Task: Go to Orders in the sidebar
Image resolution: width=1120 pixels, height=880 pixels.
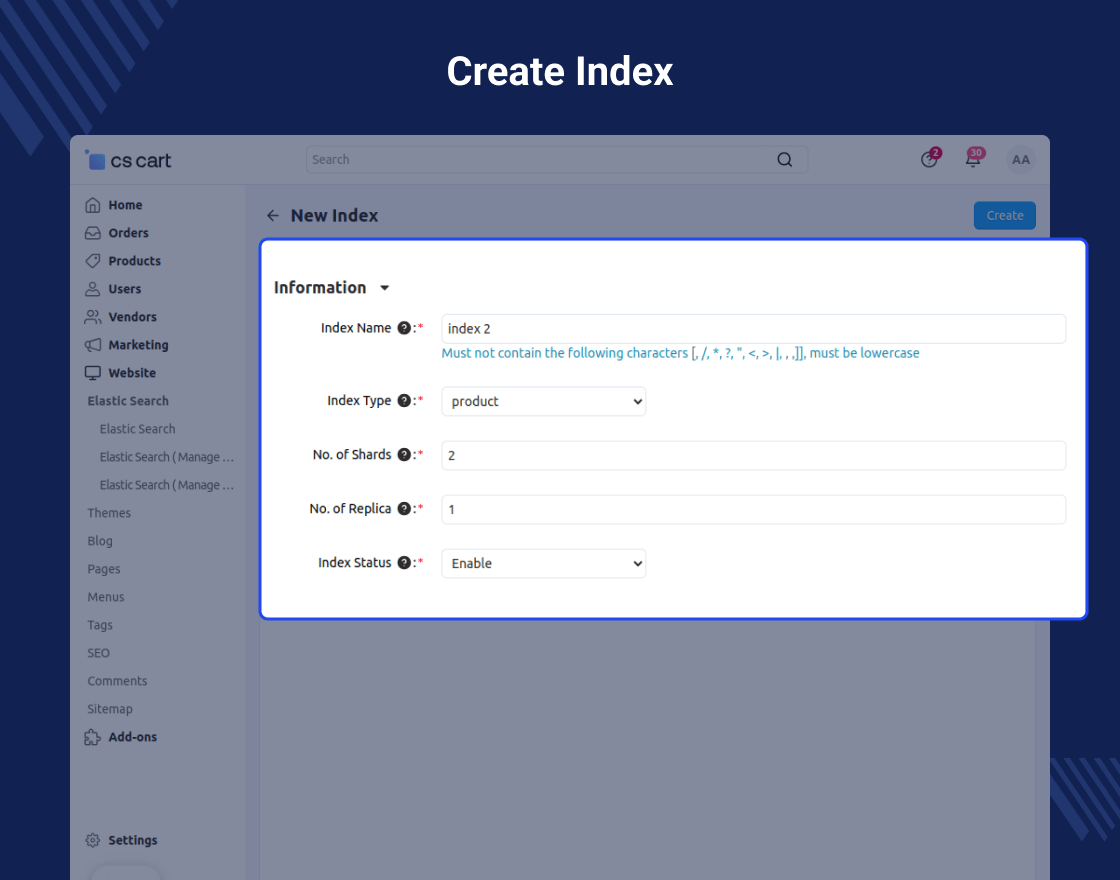Action: tap(128, 233)
